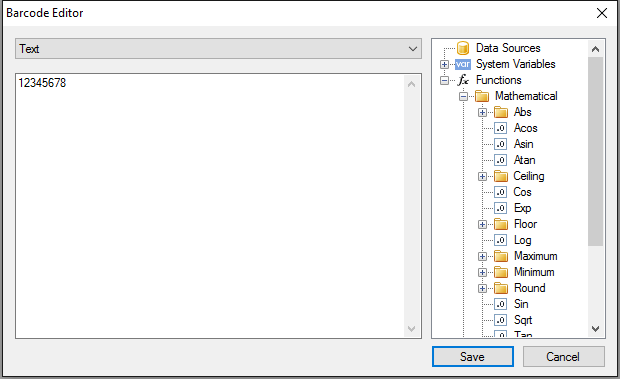Screen dimensions: 620x379
Task: Select the Exp function item
Action: (522, 208)
